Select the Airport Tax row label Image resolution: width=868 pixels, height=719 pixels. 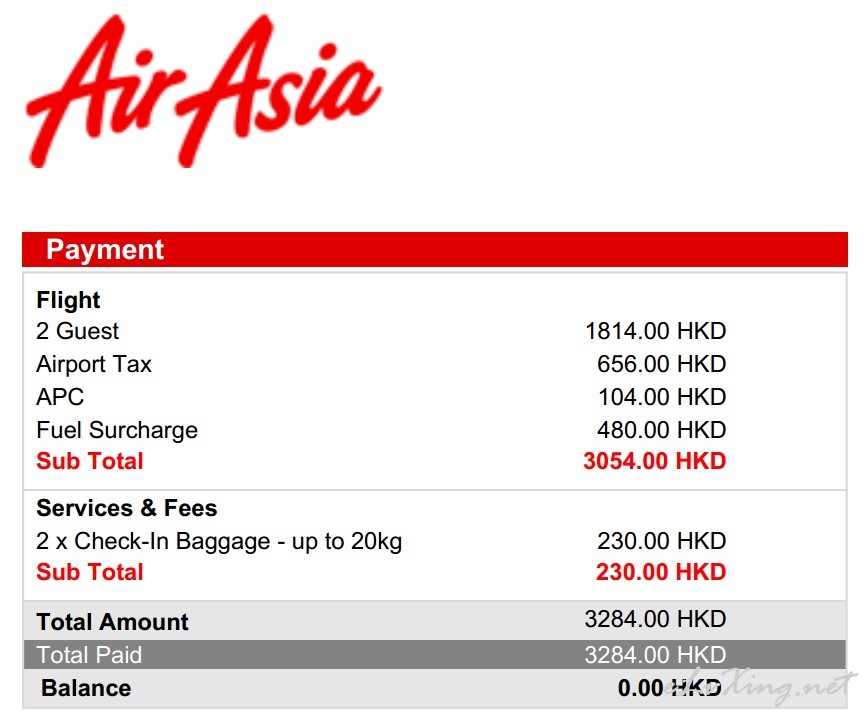(x=94, y=364)
